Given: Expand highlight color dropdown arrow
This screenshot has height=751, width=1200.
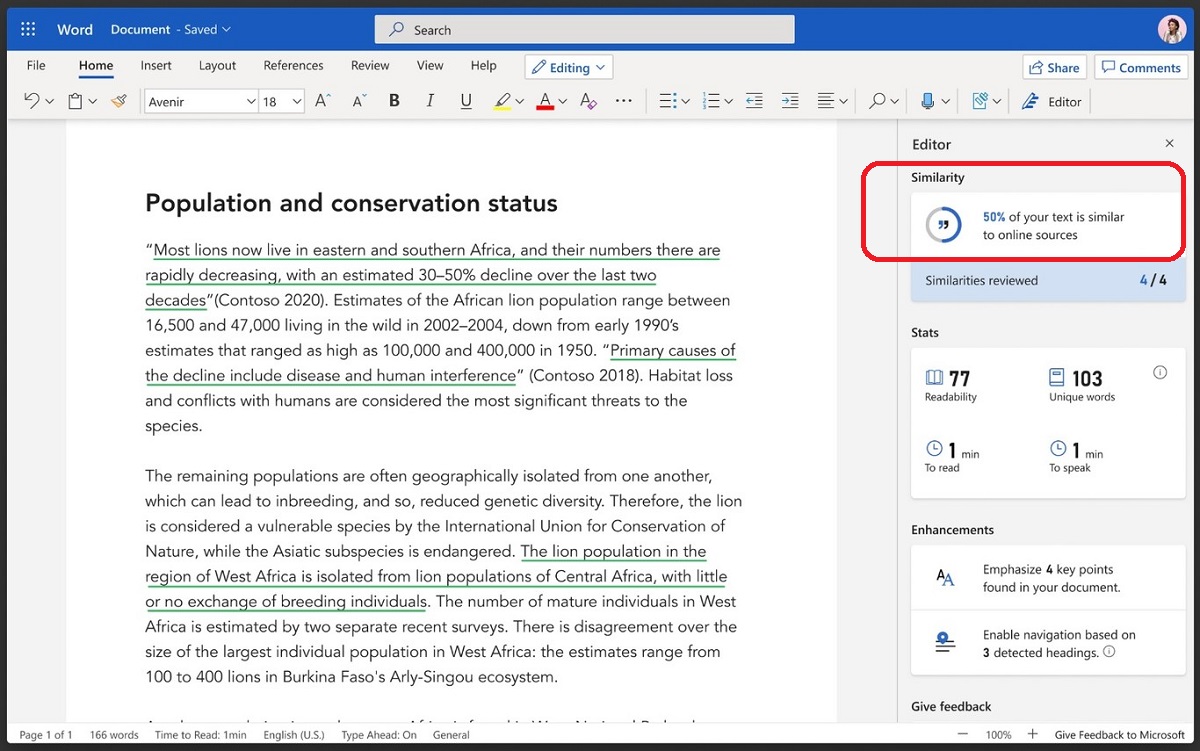Looking at the screenshot, I should pos(520,101).
